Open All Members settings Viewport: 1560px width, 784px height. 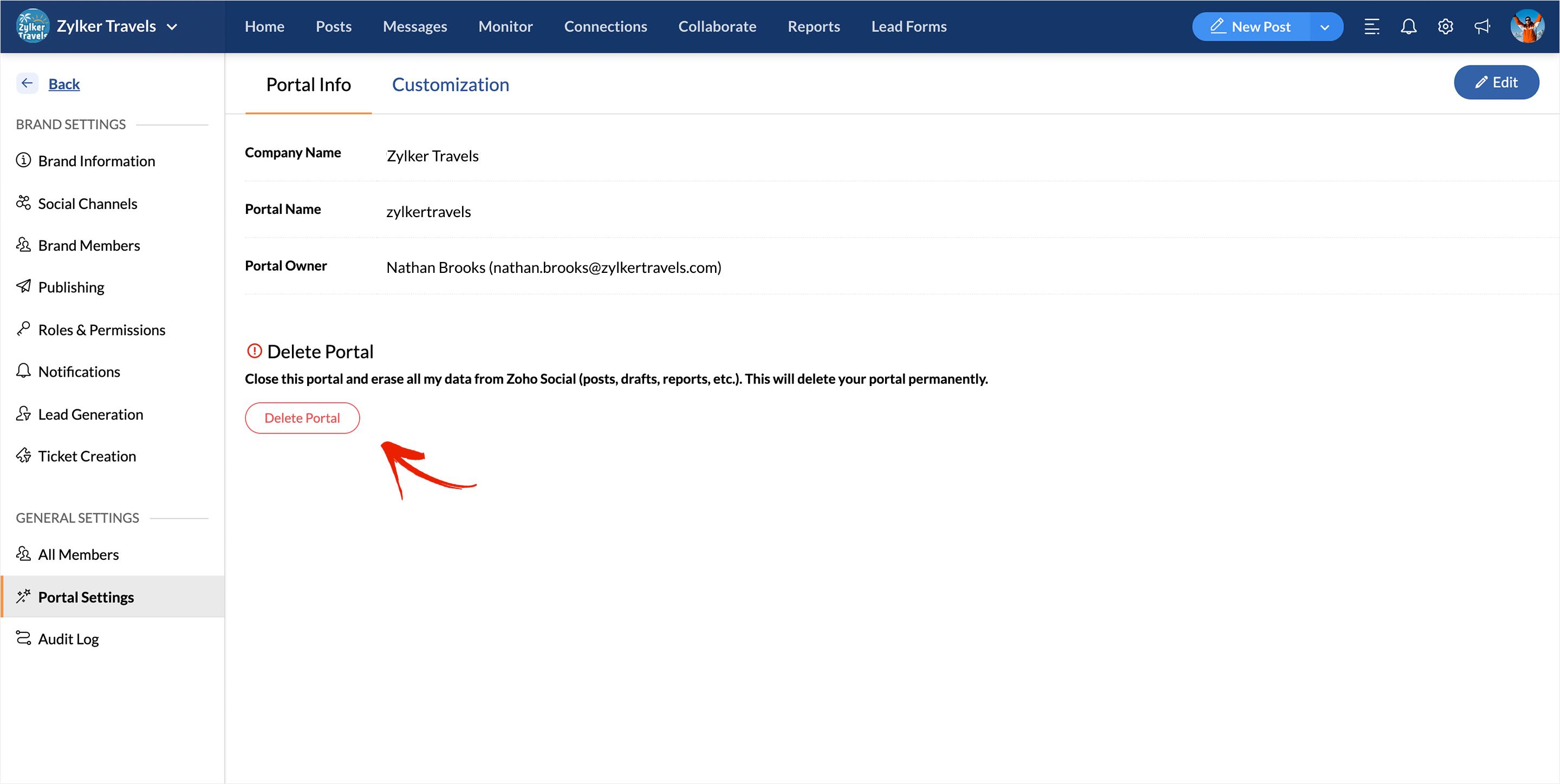click(78, 554)
